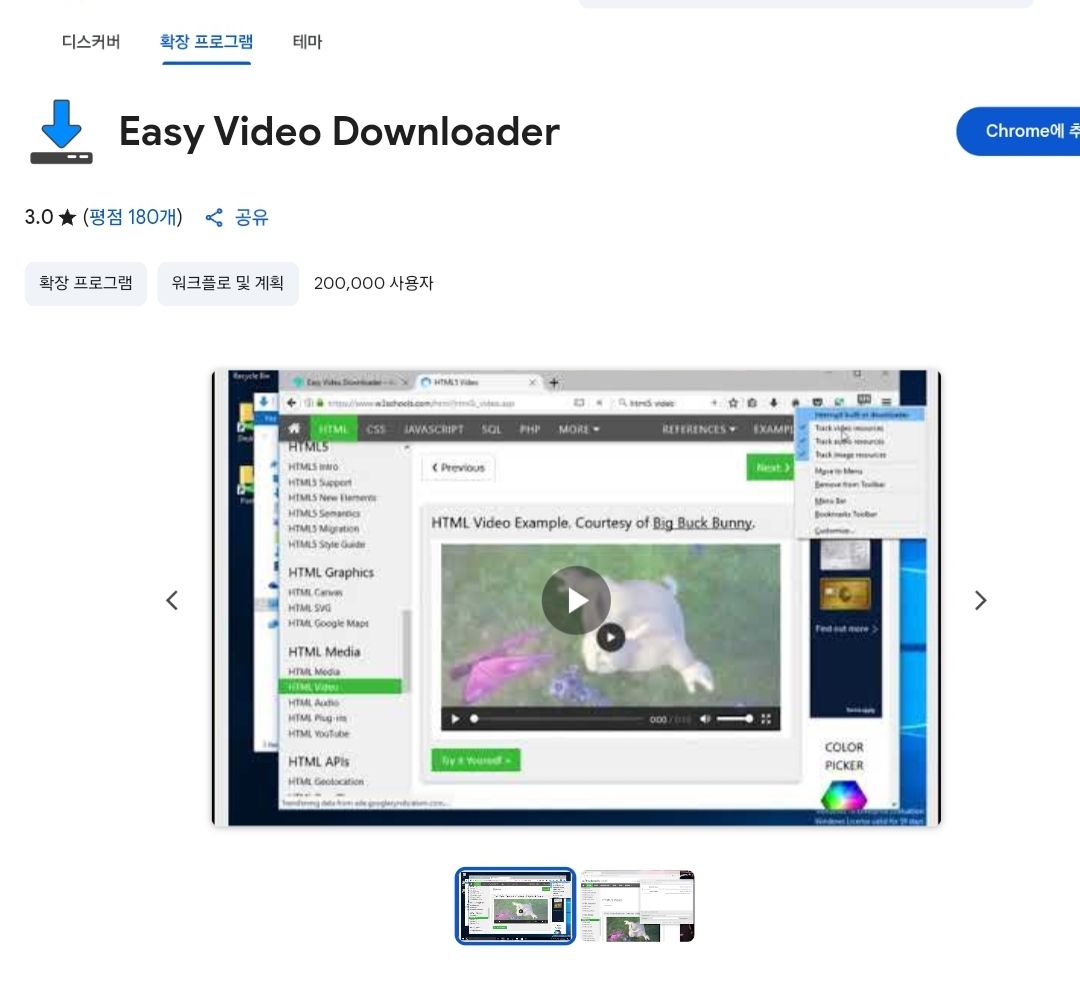Image resolution: width=1080 pixels, height=1002 pixels.
Task: Open the 평점 180개 ratings link
Action: click(x=135, y=218)
